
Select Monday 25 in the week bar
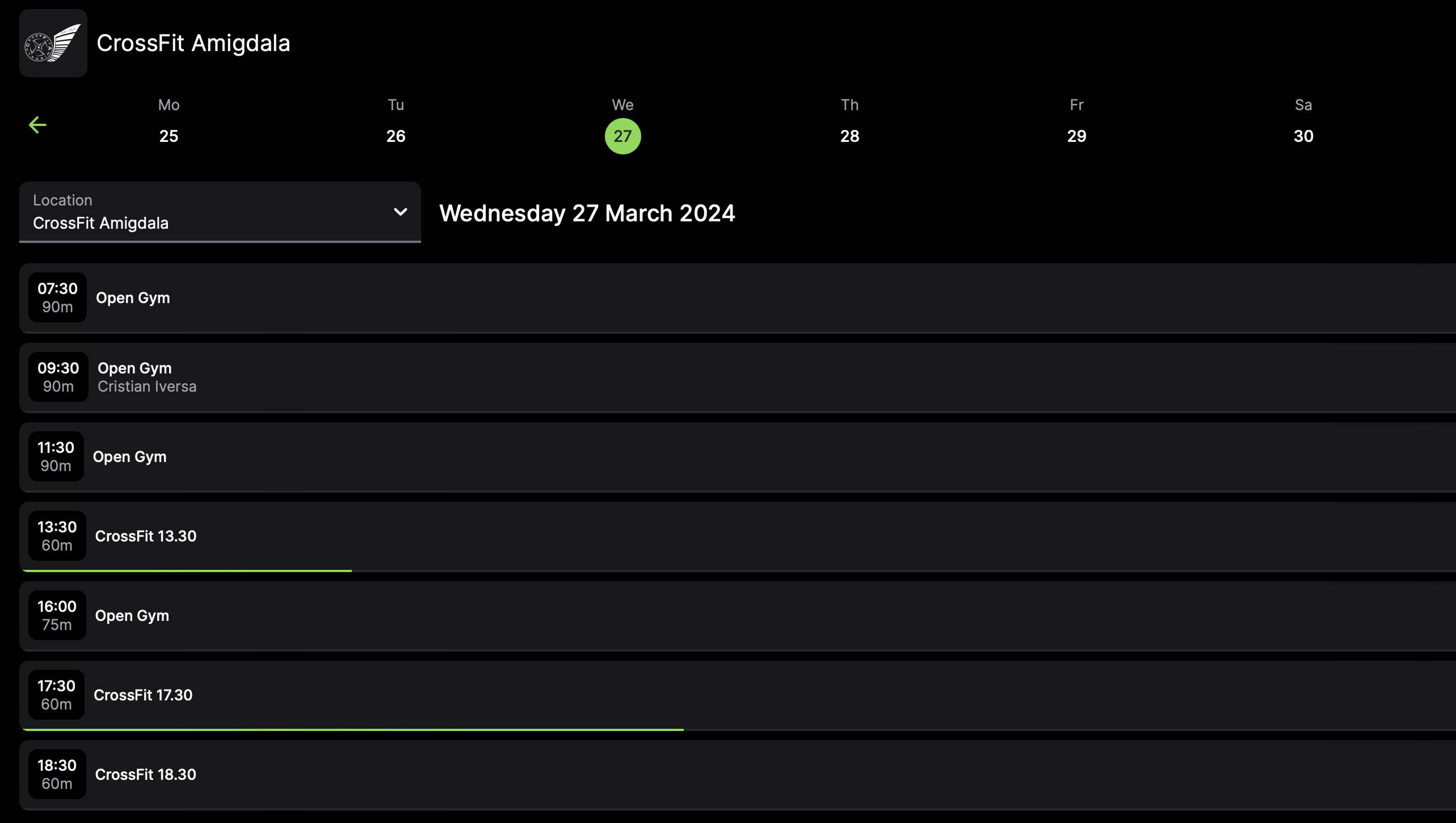(x=169, y=136)
